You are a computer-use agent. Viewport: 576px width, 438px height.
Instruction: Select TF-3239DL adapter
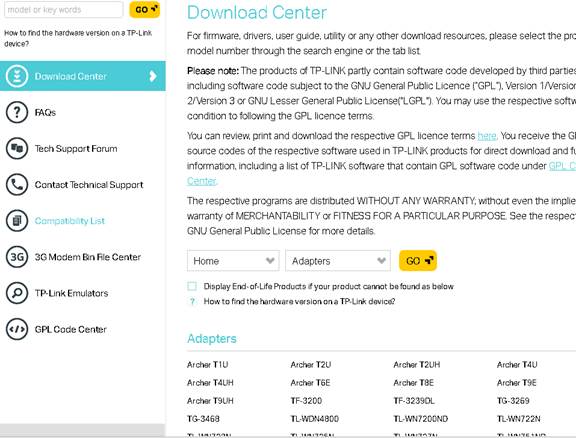414,401
